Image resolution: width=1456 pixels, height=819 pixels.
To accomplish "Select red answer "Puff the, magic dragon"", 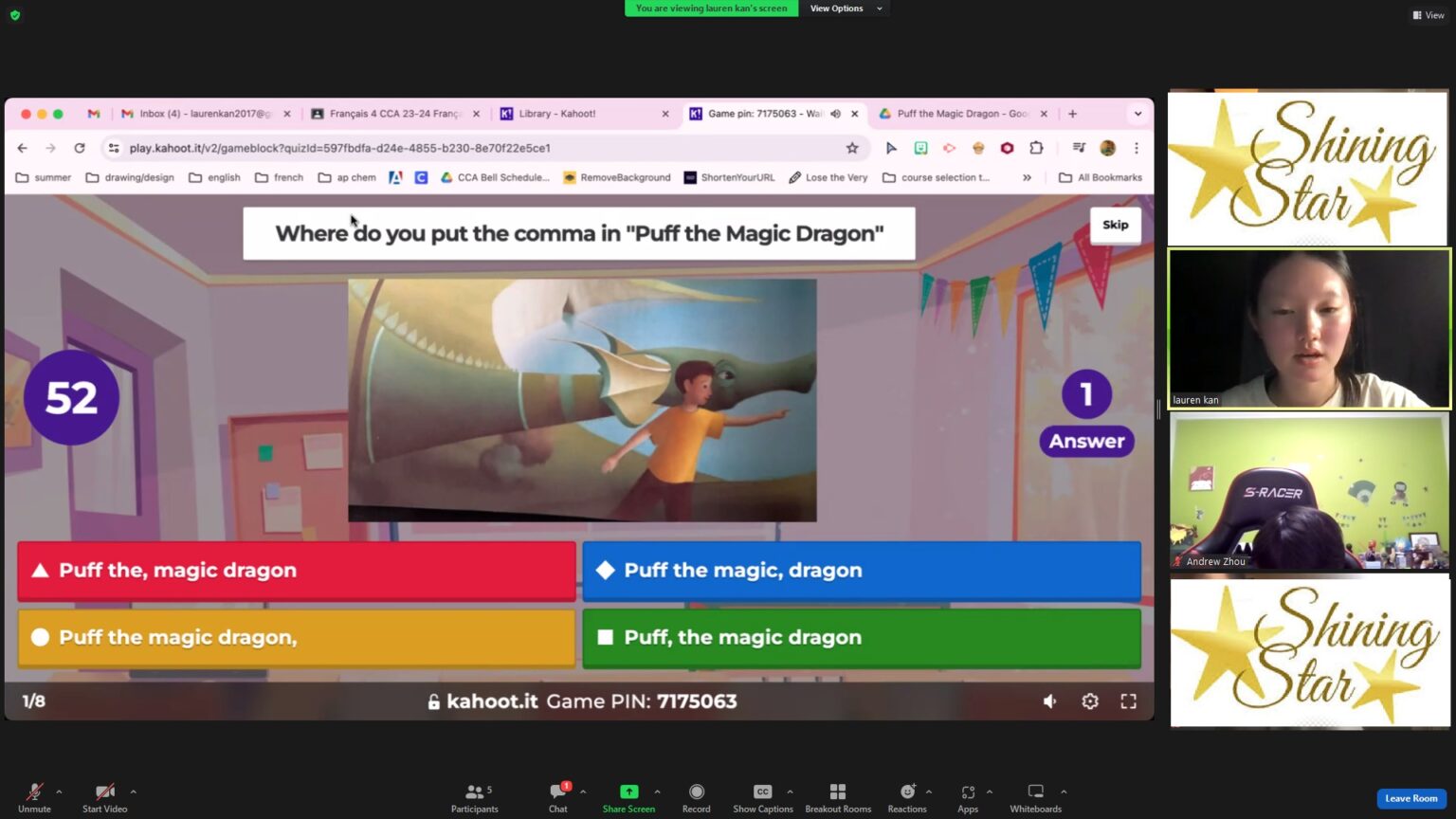I will [297, 571].
